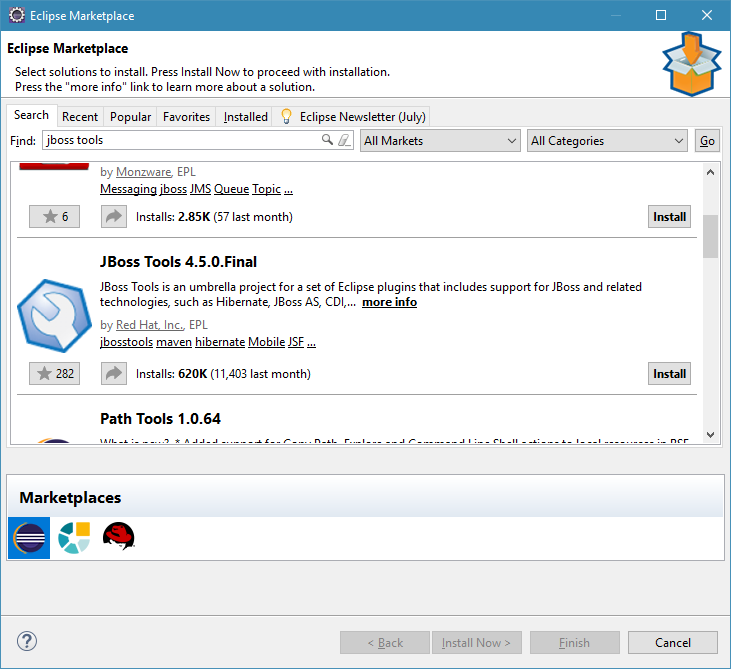This screenshot has height=669, width=731.
Task: Select the Red Hat marketplace icon
Action: (118, 536)
